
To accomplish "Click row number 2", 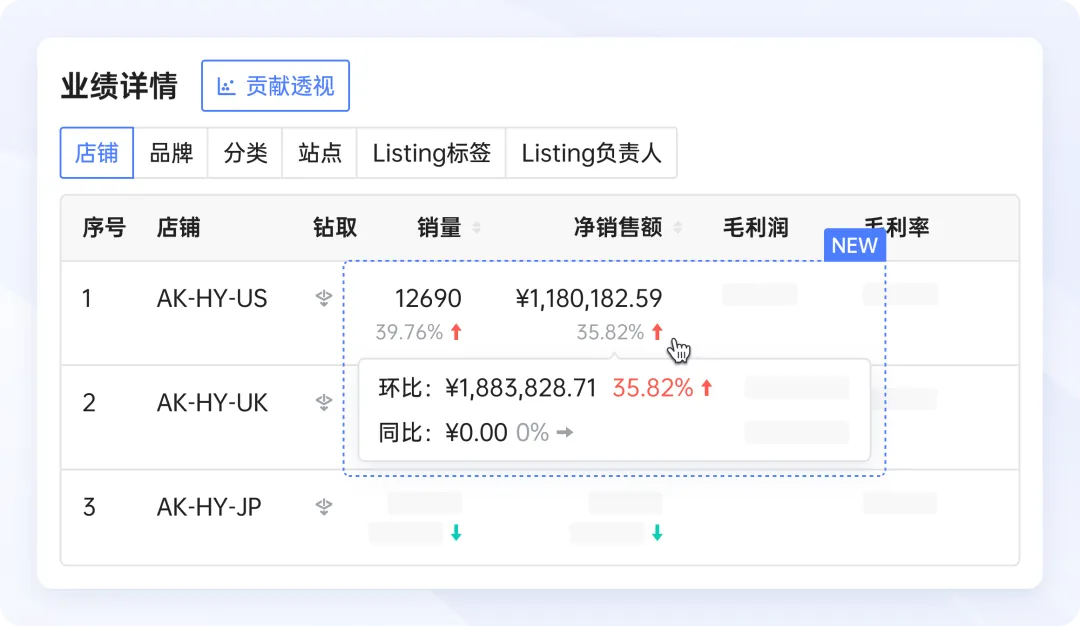I will [x=89, y=402].
